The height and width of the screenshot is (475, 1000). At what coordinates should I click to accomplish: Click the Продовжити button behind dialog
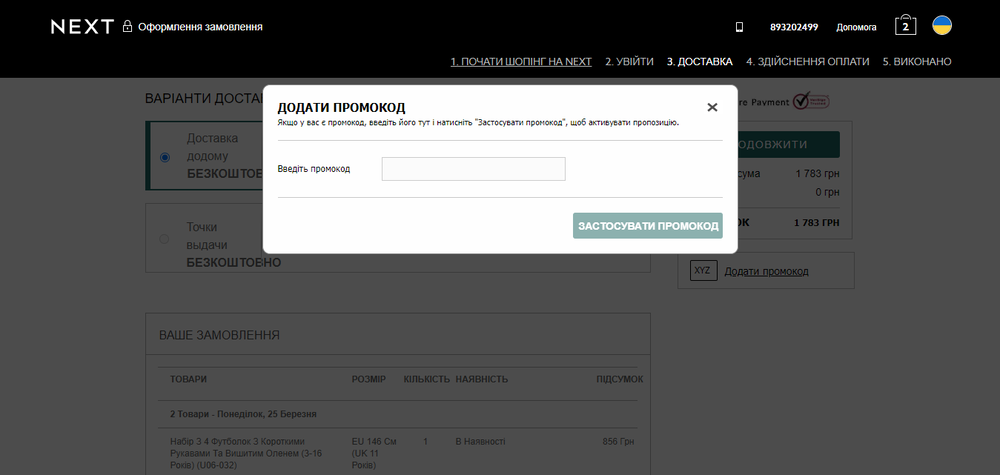[x=788, y=144]
